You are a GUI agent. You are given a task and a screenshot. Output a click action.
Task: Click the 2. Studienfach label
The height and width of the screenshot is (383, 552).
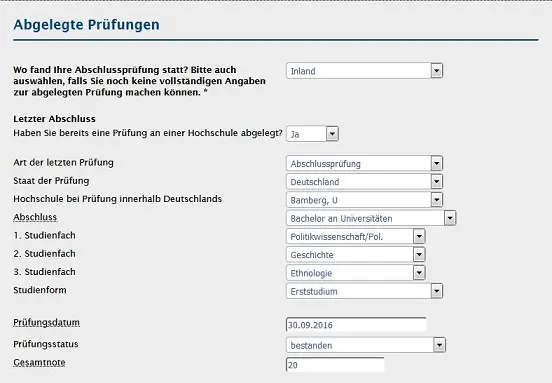click(x=44, y=254)
